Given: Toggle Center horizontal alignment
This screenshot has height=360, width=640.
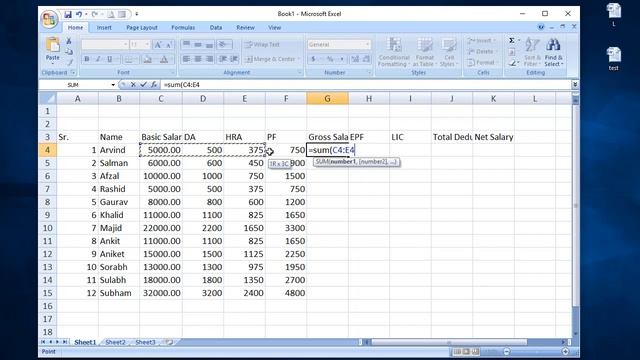Looking at the screenshot, I should [x=198, y=59].
